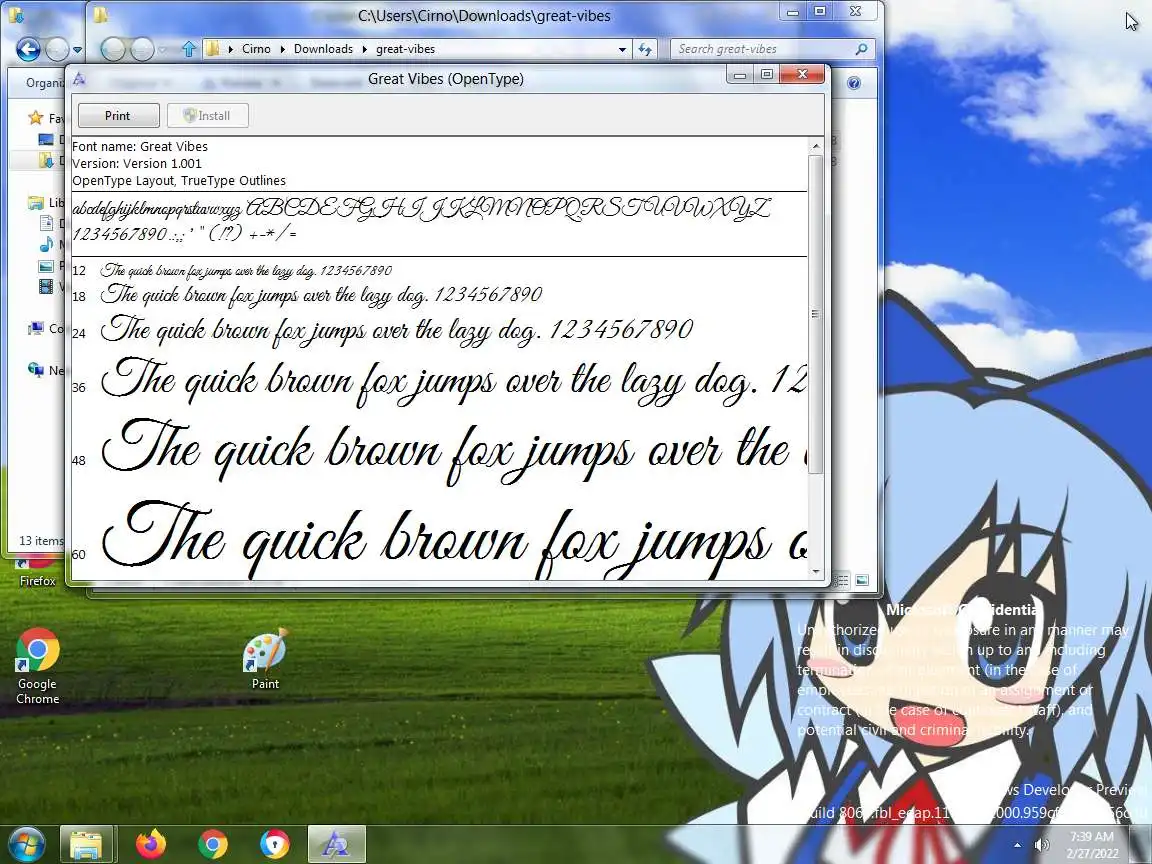Click the Firefox taskbar icon
Image resolution: width=1152 pixels, height=864 pixels.
[x=151, y=844]
